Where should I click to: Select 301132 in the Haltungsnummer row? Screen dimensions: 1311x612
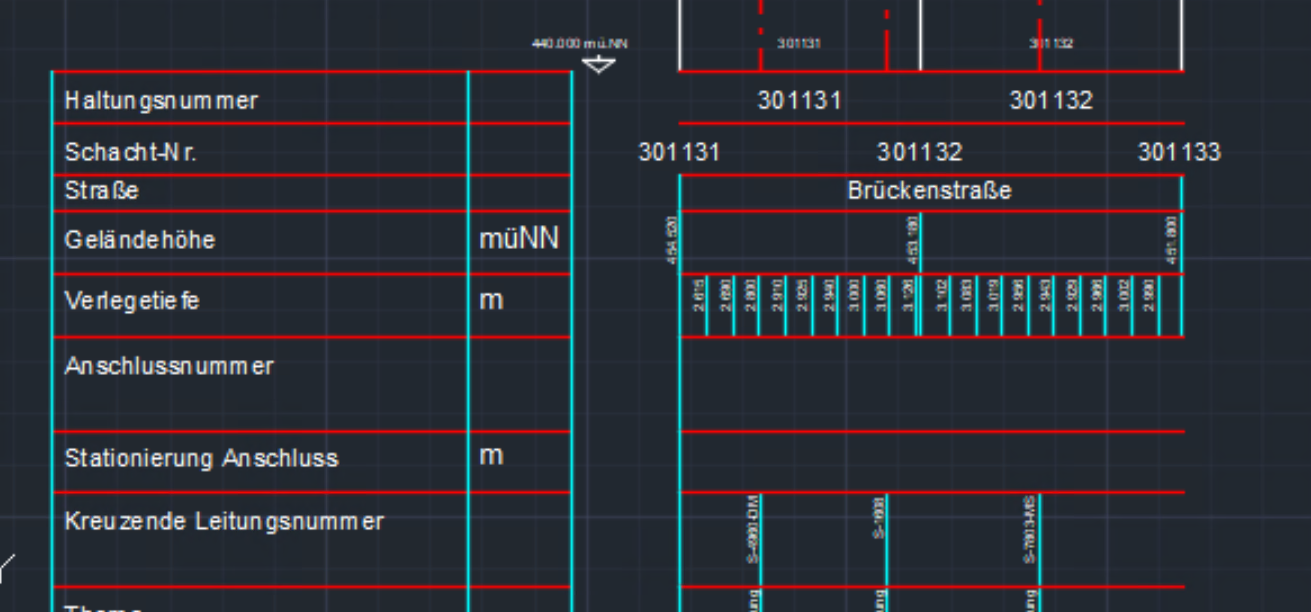[x=1051, y=101]
